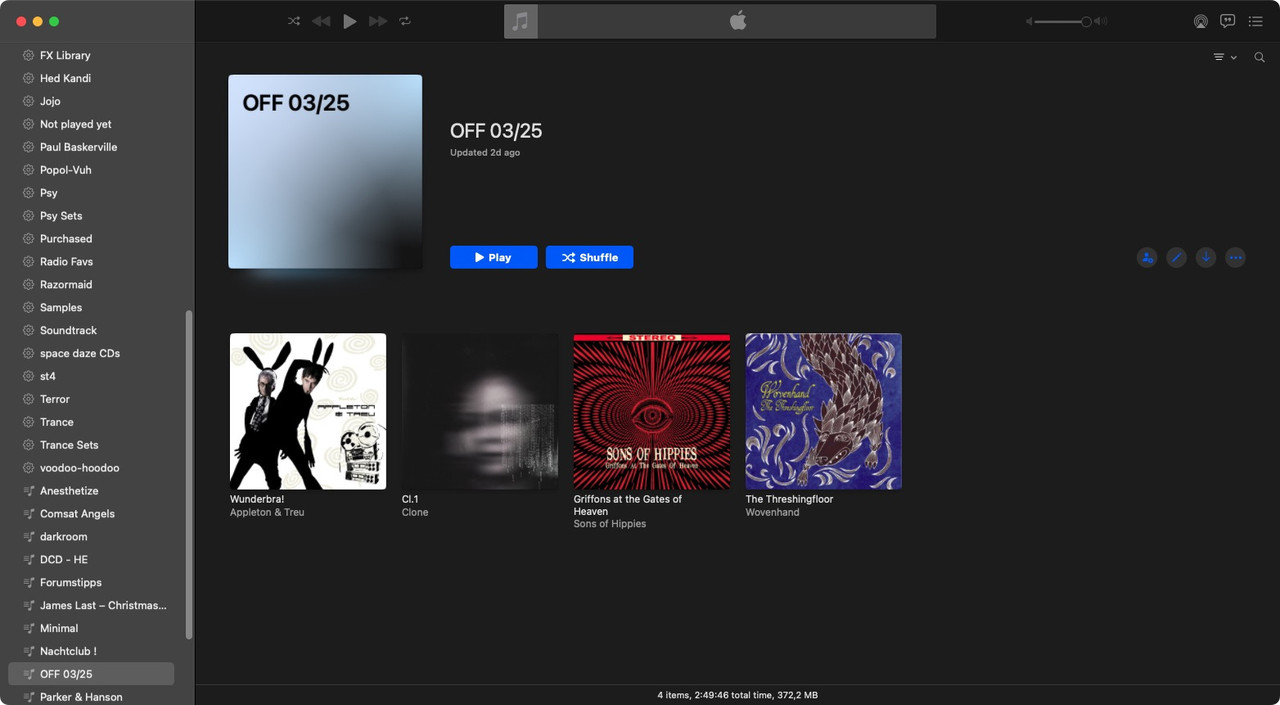Image resolution: width=1280 pixels, height=705 pixels.
Task: Set max volume with loud speaker icon
Action: (1100, 21)
